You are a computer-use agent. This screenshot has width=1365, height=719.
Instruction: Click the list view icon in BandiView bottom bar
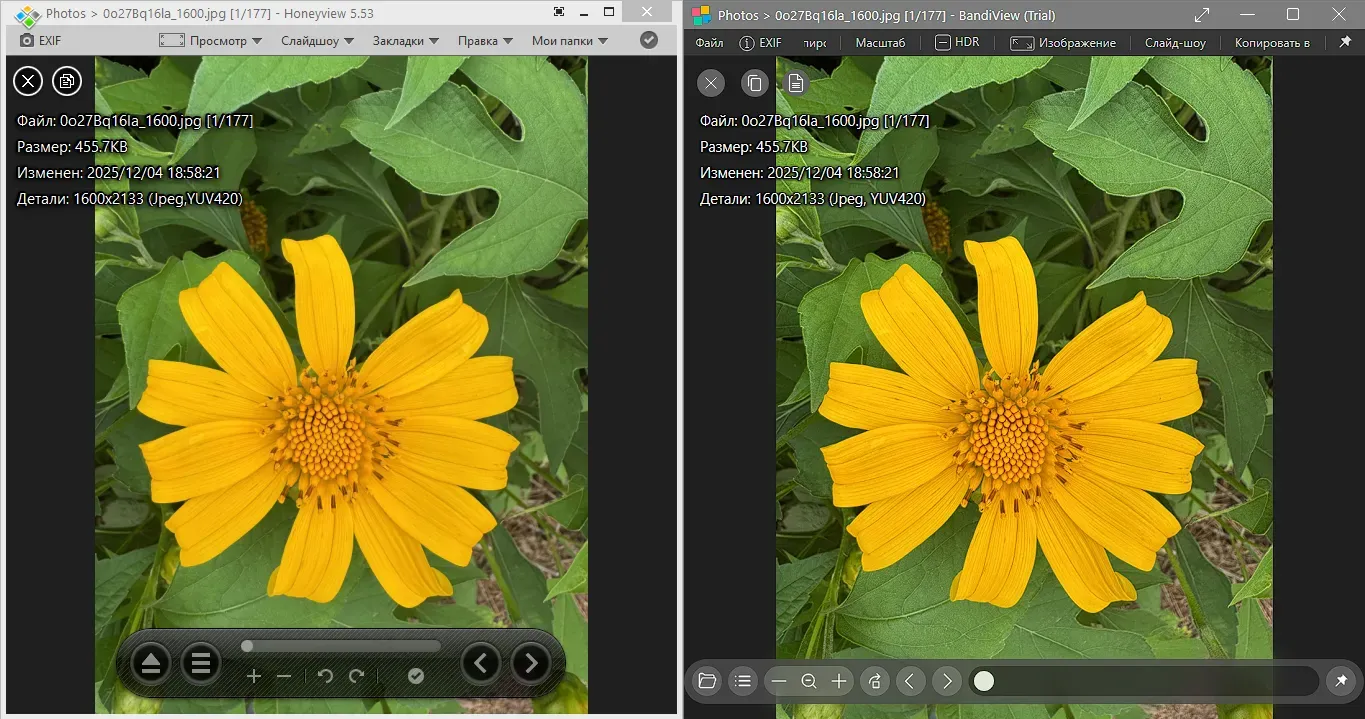(742, 681)
